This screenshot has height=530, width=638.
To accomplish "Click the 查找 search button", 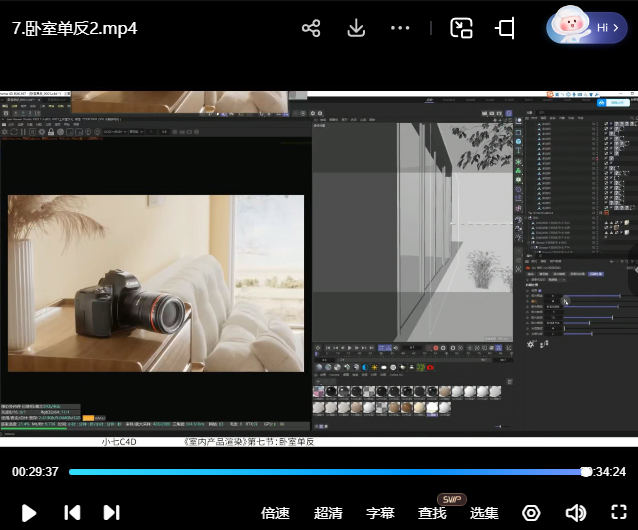I will click(432, 513).
